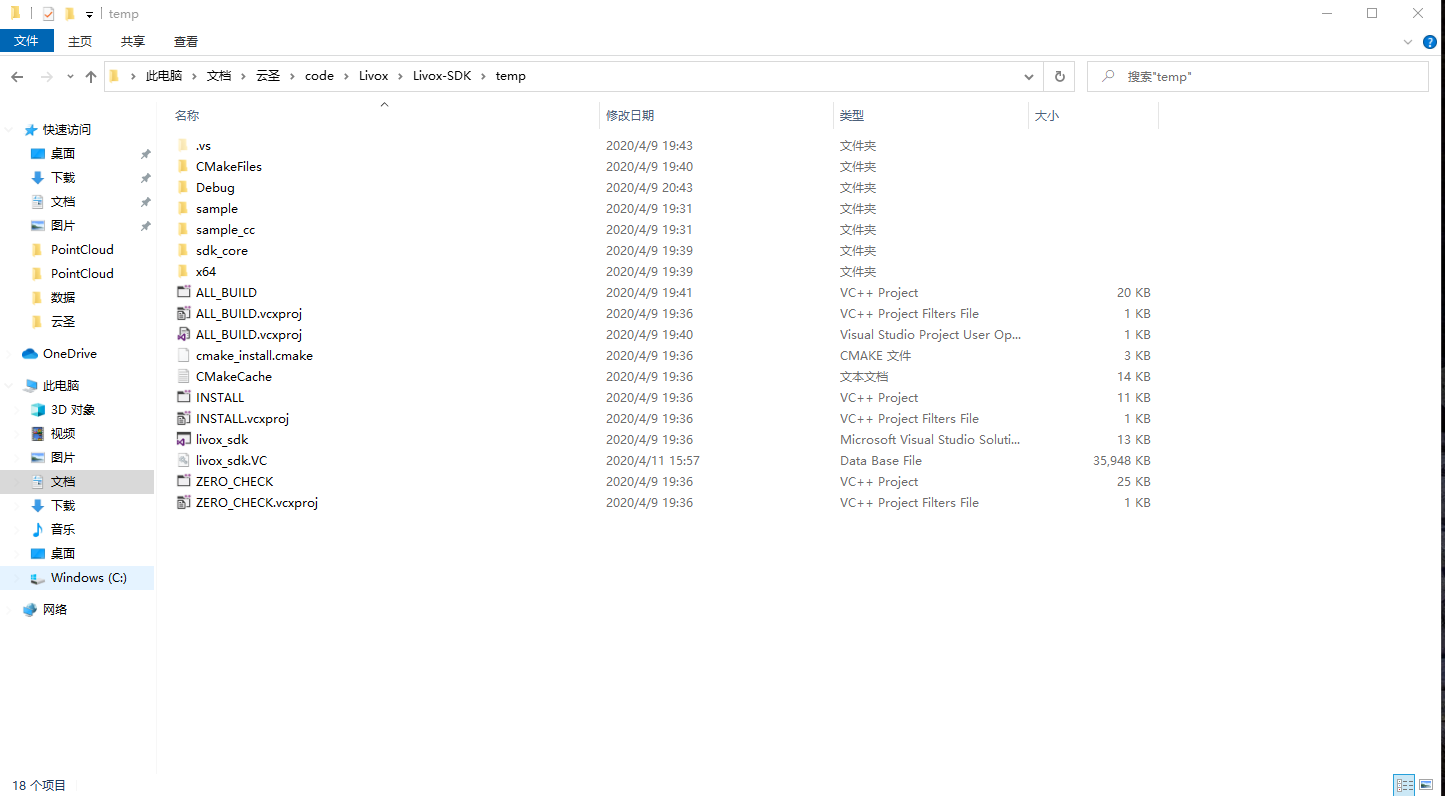Open the Customize Quick Access Toolbar dropdown
Viewport: 1445px width, 796px height.
pyautogui.click(x=89, y=15)
